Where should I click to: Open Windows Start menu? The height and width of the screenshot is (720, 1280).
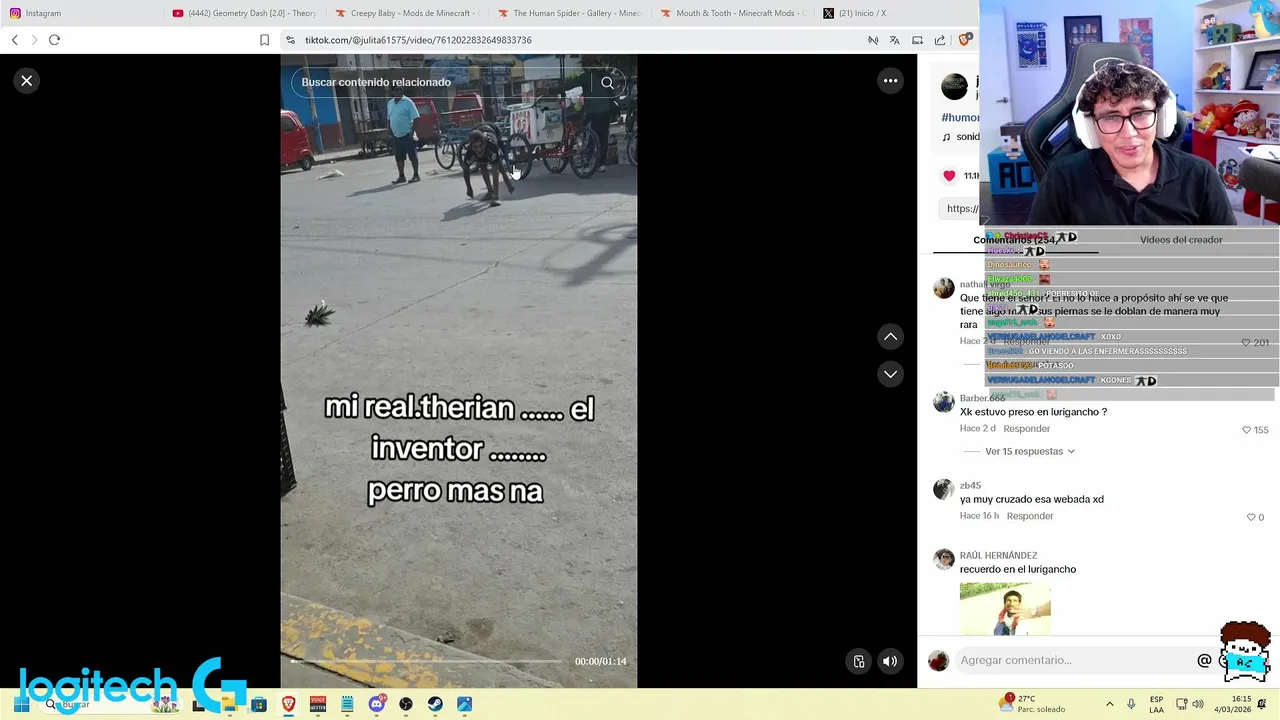click(x=20, y=704)
